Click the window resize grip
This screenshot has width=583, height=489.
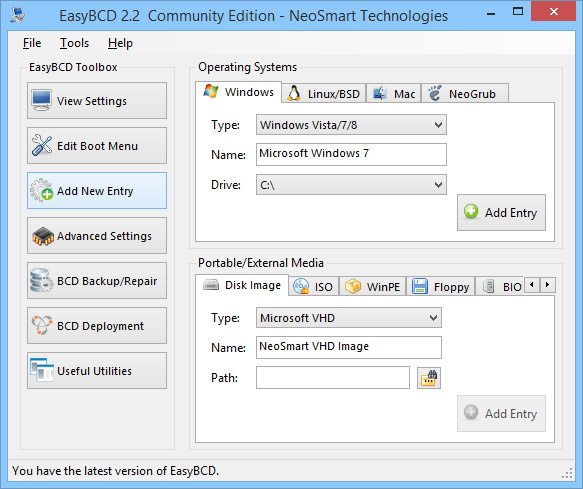point(567,473)
